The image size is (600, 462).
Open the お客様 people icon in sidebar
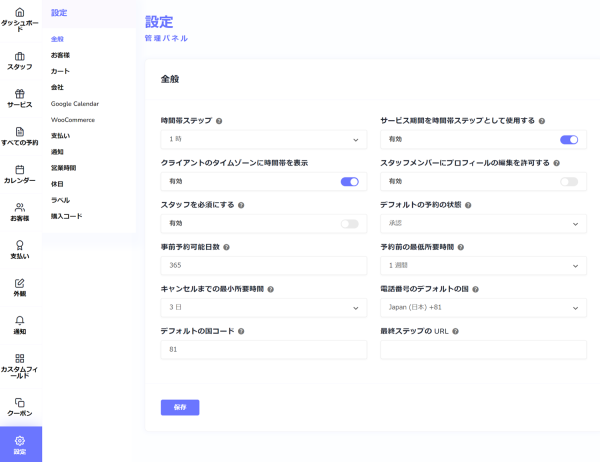[20, 207]
